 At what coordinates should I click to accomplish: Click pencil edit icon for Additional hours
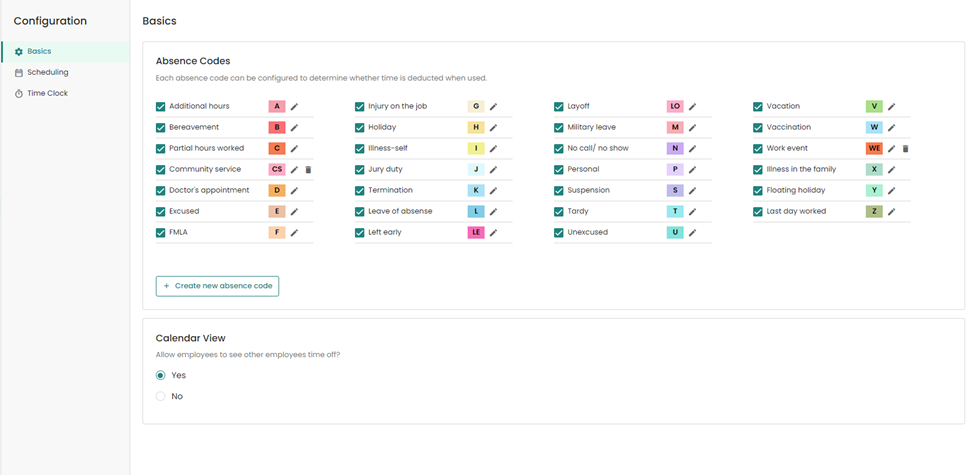point(294,107)
